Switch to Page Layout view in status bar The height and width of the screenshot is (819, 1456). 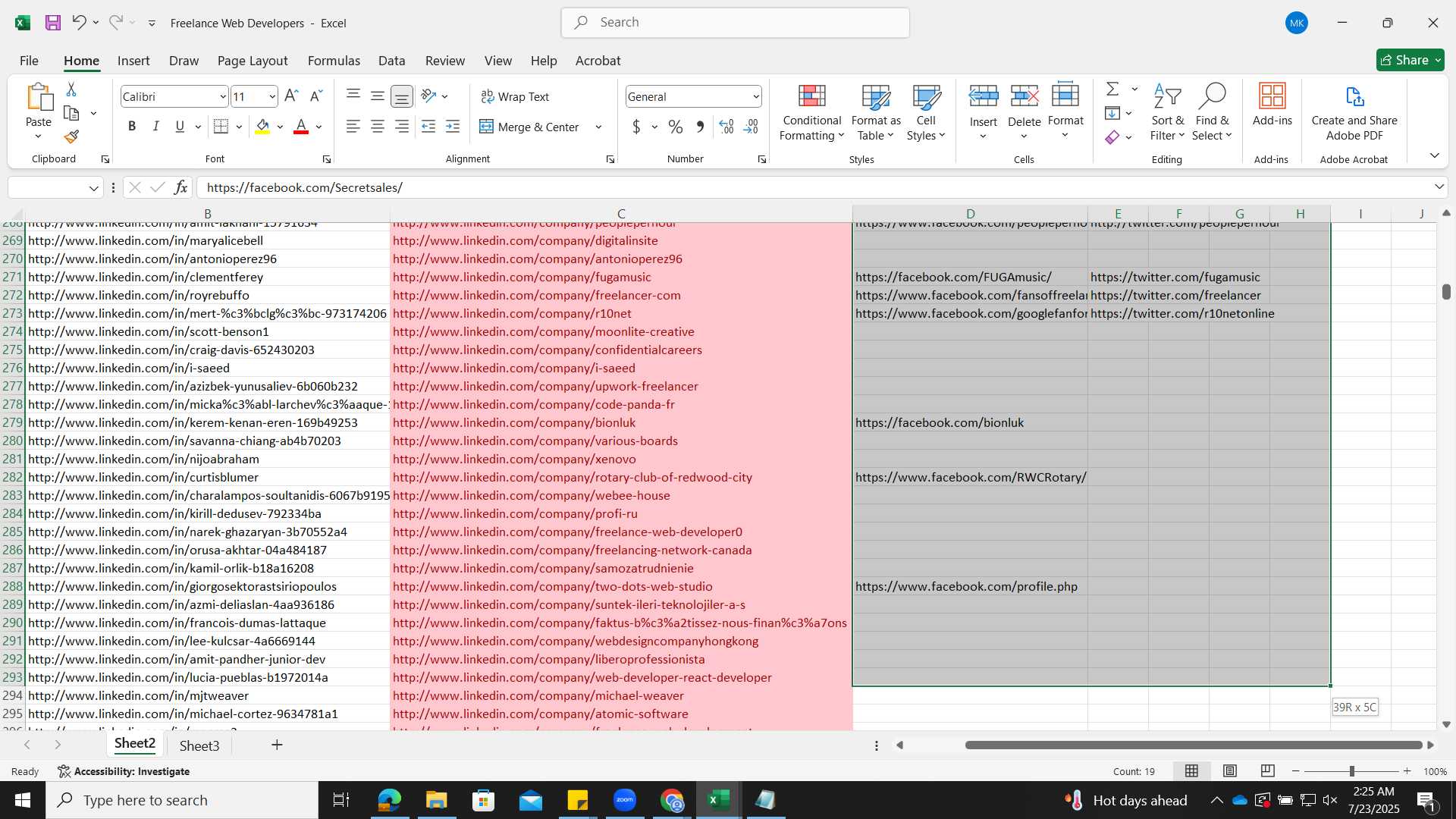[1230, 771]
